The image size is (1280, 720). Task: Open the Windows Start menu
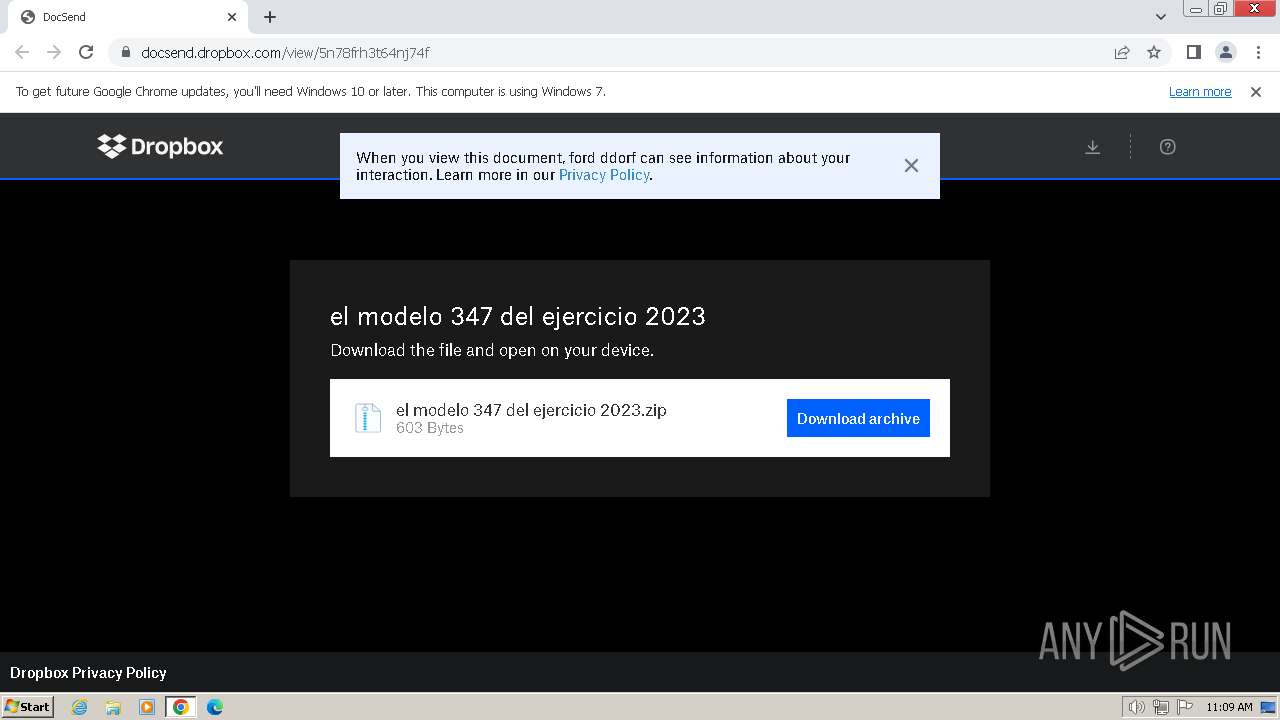27,707
